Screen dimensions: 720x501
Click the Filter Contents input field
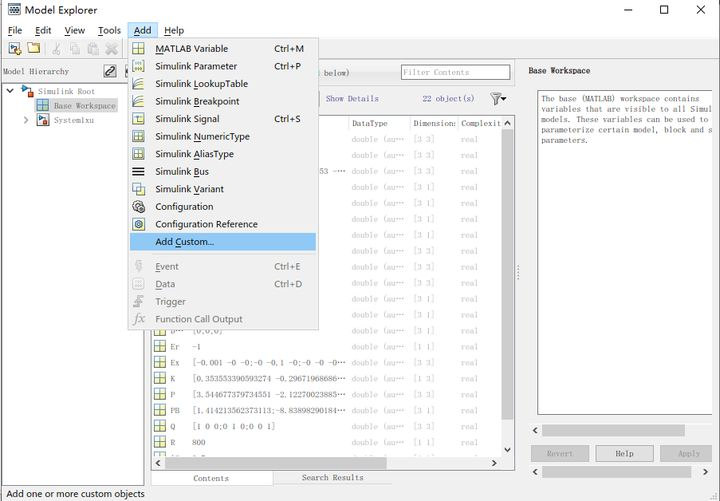[456, 72]
